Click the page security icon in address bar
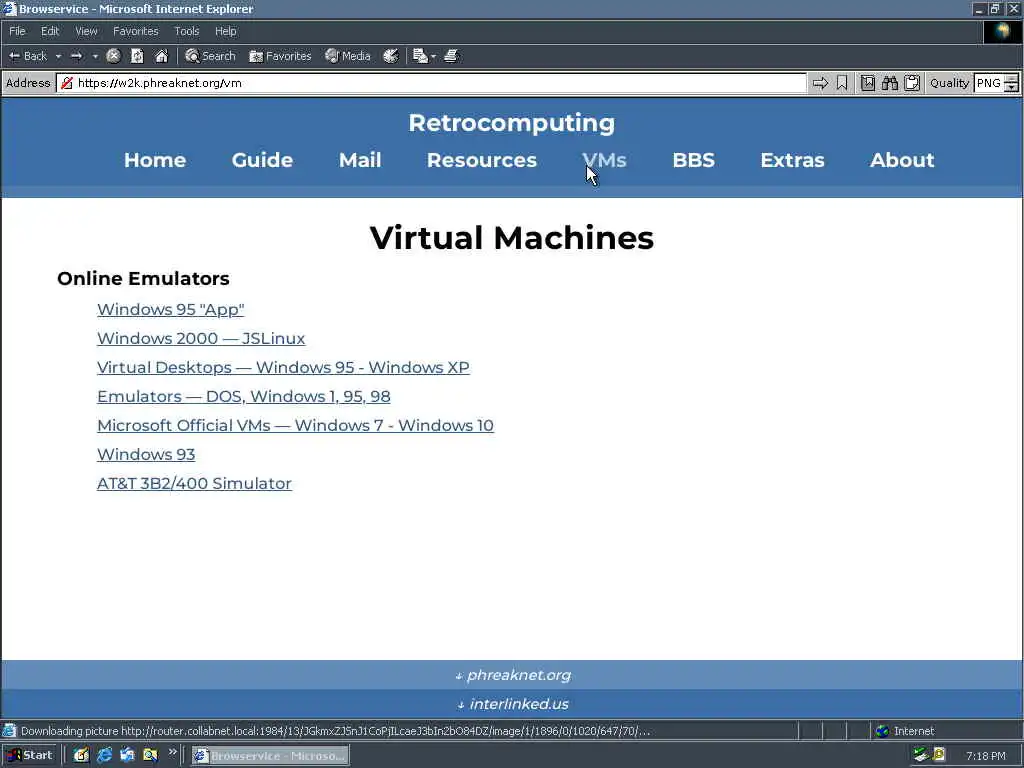The image size is (1024, 768). pyautogui.click(x=67, y=83)
